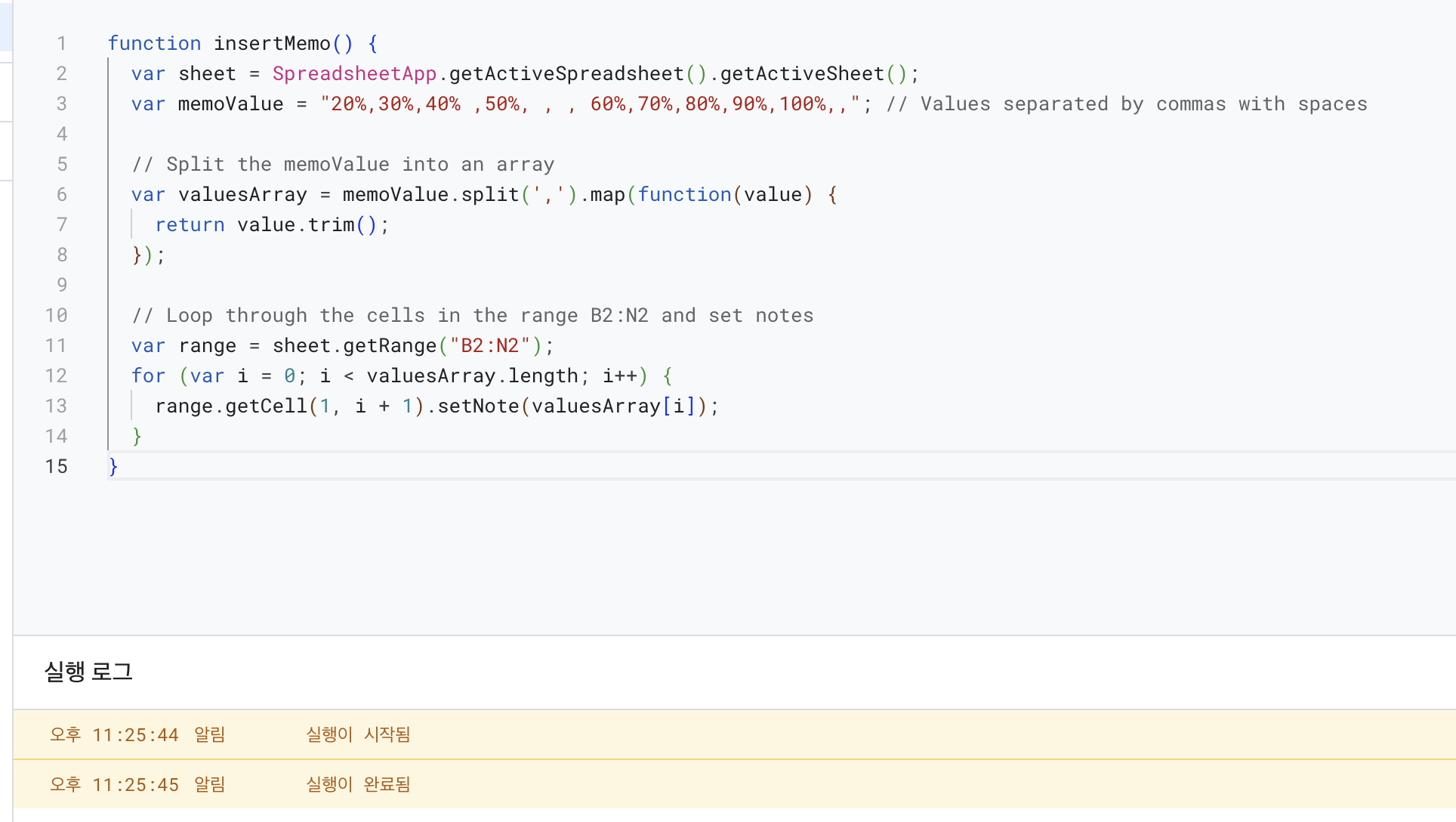The image size is (1456, 822).
Task: Click line number 1 in gutter
Action: pos(61,44)
